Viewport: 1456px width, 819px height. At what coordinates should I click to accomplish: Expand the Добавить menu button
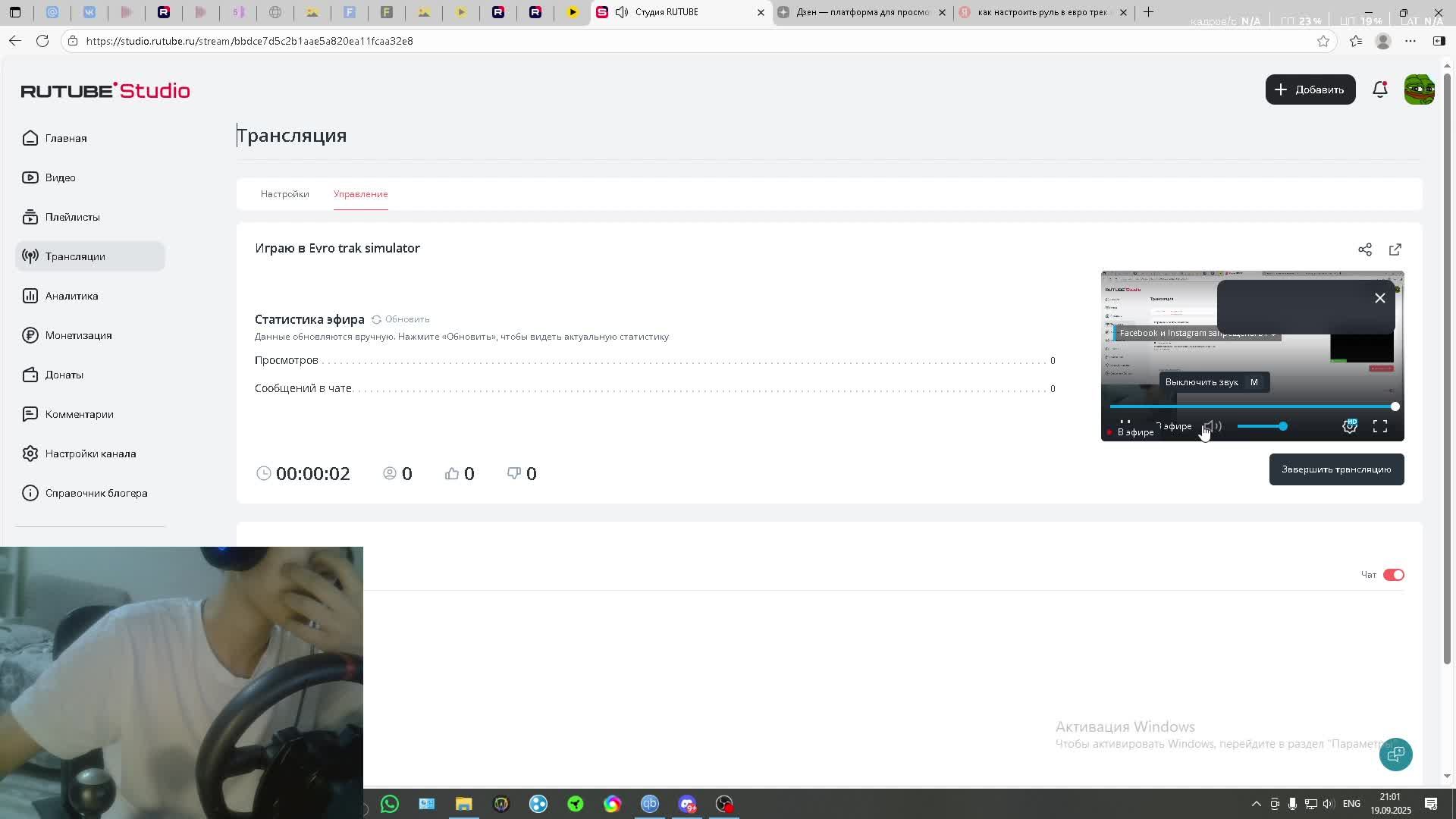[1310, 89]
